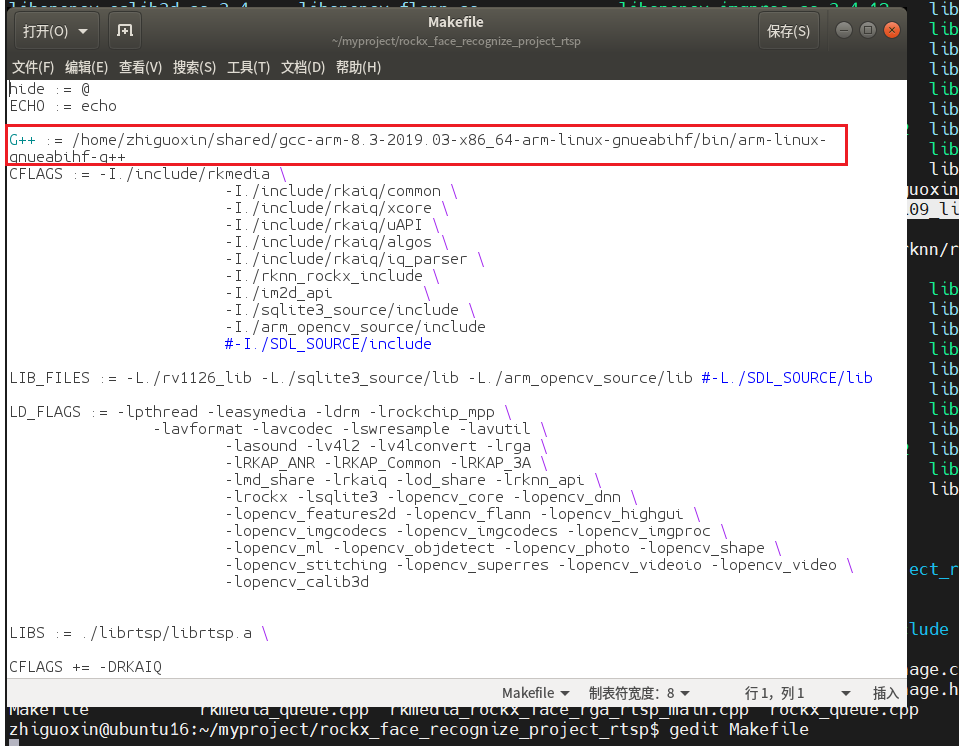Minimize the gedit window
This screenshot has height=746, width=959.
(x=844, y=30)
